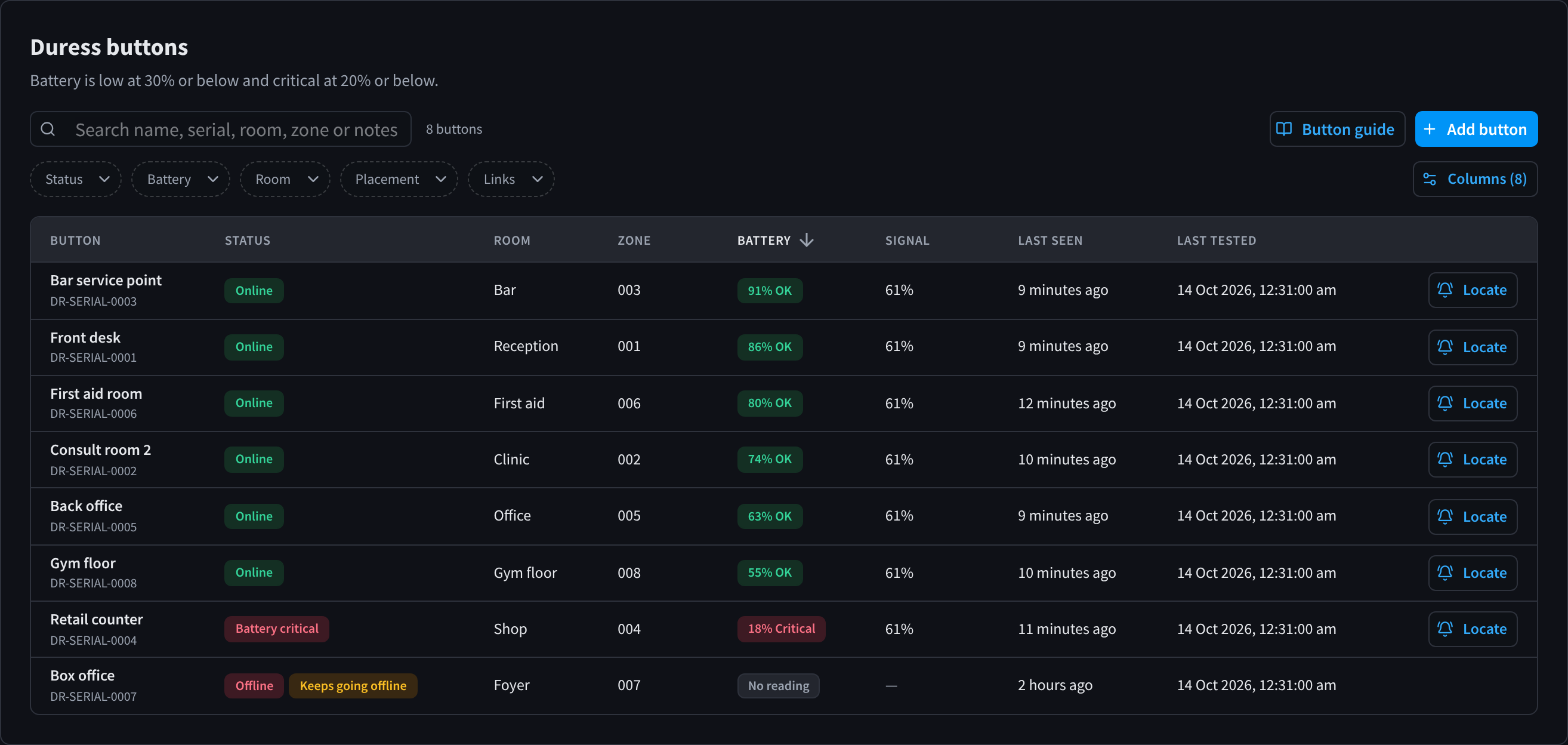Open the Status filter dropdown

click(76, 179)
